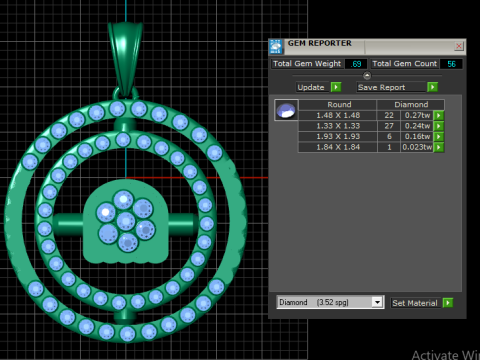480x360 pixels.
Task: Close the Gem Reporter panel
Action: pyautogui.click(x=459, y=46)
